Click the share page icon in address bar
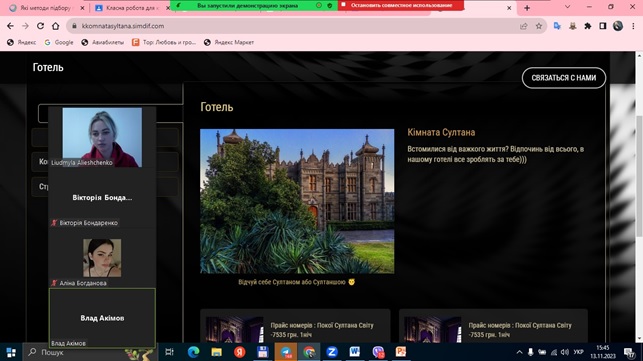The width and height of the screenshot is (643, 361). click(x=524, y=26)
